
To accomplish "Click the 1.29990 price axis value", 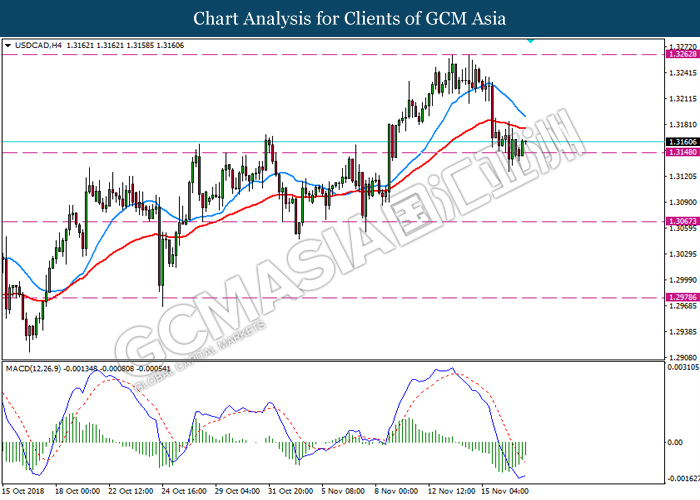I will [x=683, y=280].
